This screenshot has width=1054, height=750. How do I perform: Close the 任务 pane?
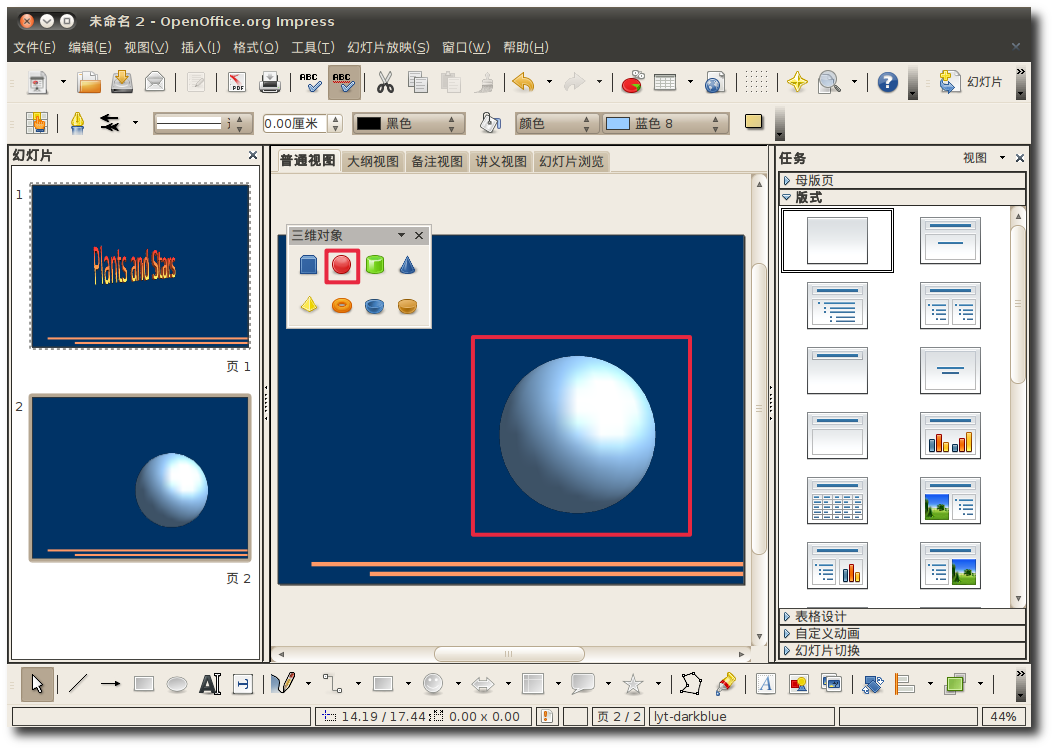1020,158
